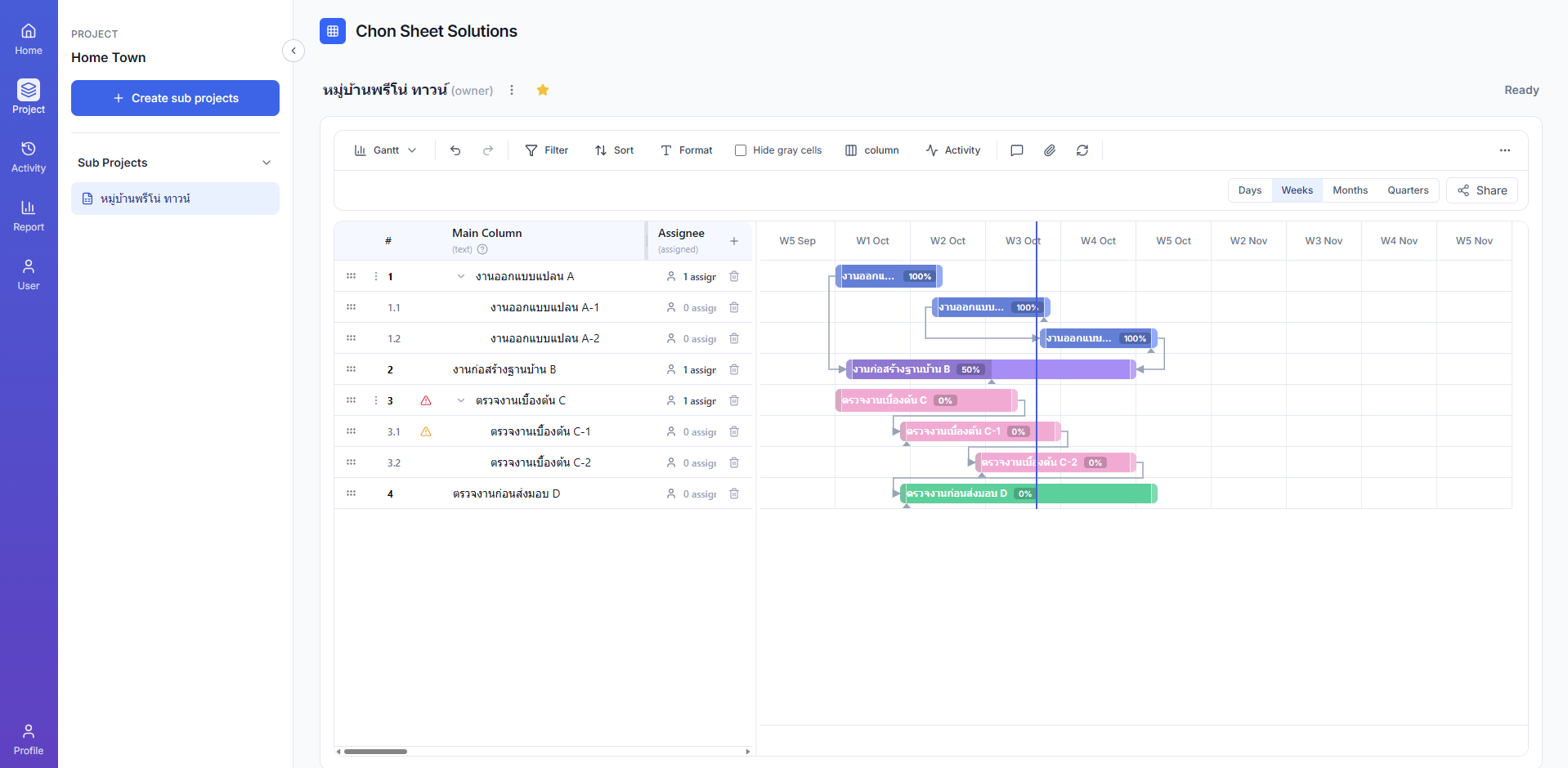Open the Filter tool

pyautogui.click(x=547, y=150)
